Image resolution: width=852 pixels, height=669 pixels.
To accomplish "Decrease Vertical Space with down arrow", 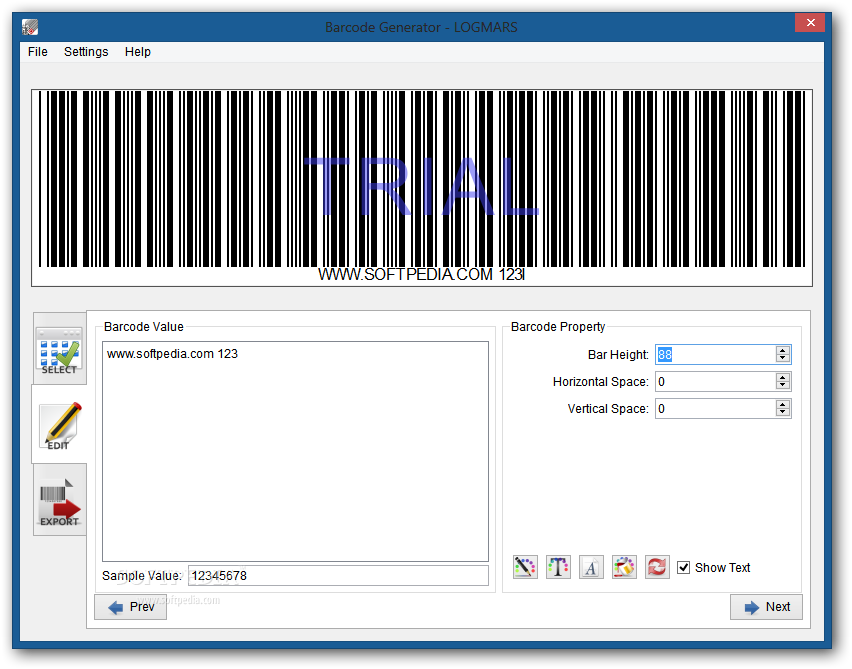I will coord(782,412).
